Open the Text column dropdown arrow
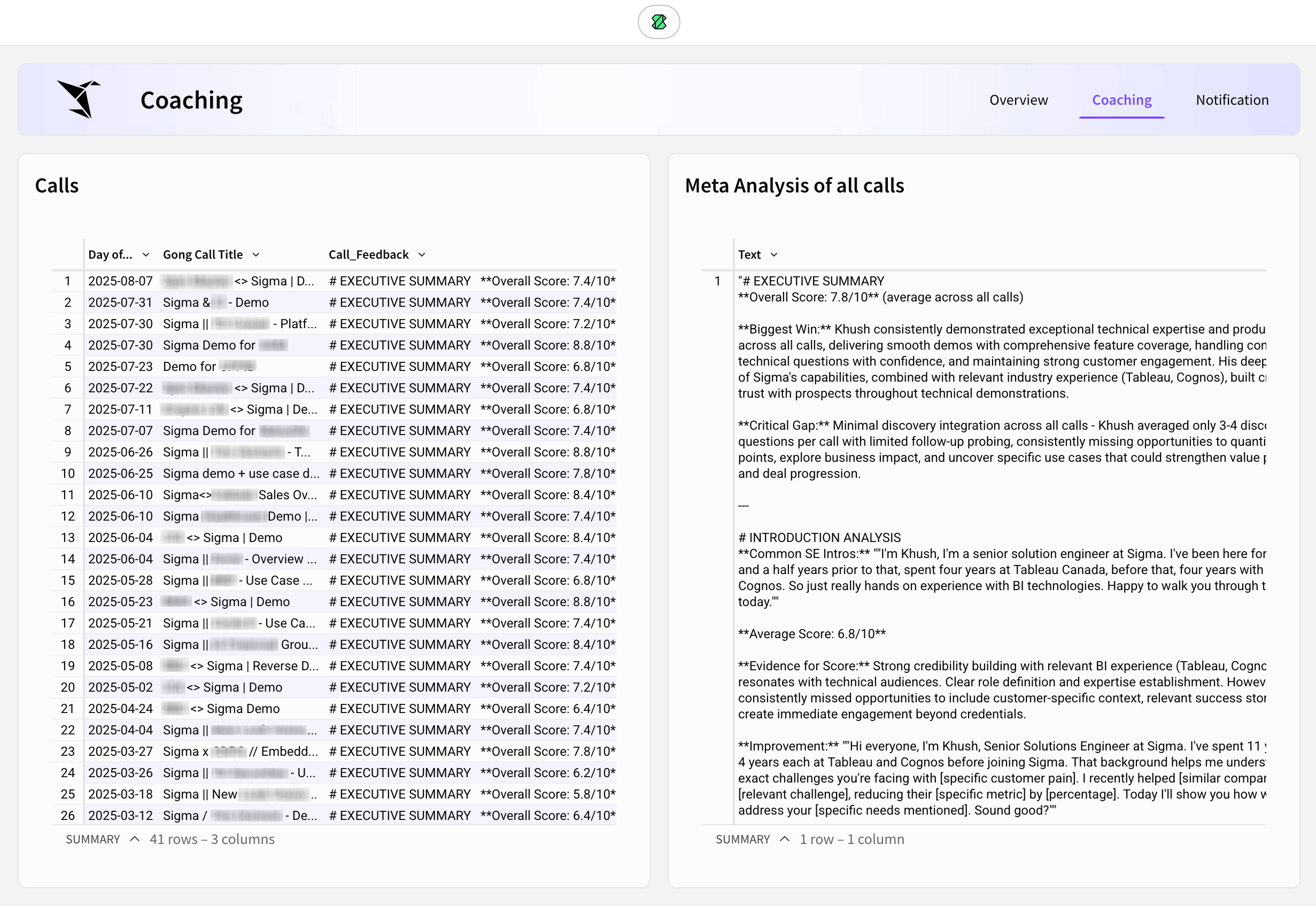The width and height of the screenshot is (1316, 906). (x=774, y=255)
